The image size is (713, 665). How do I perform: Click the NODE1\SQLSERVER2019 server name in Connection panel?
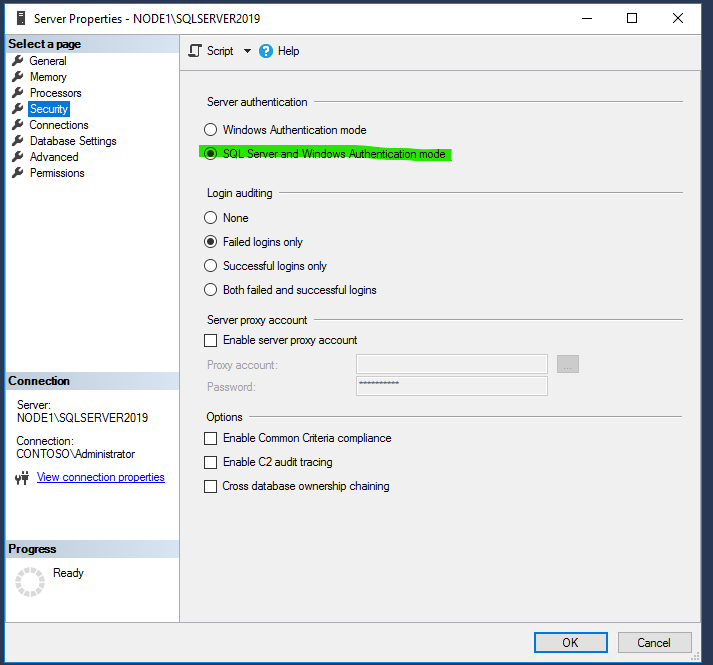coord(82,418)
